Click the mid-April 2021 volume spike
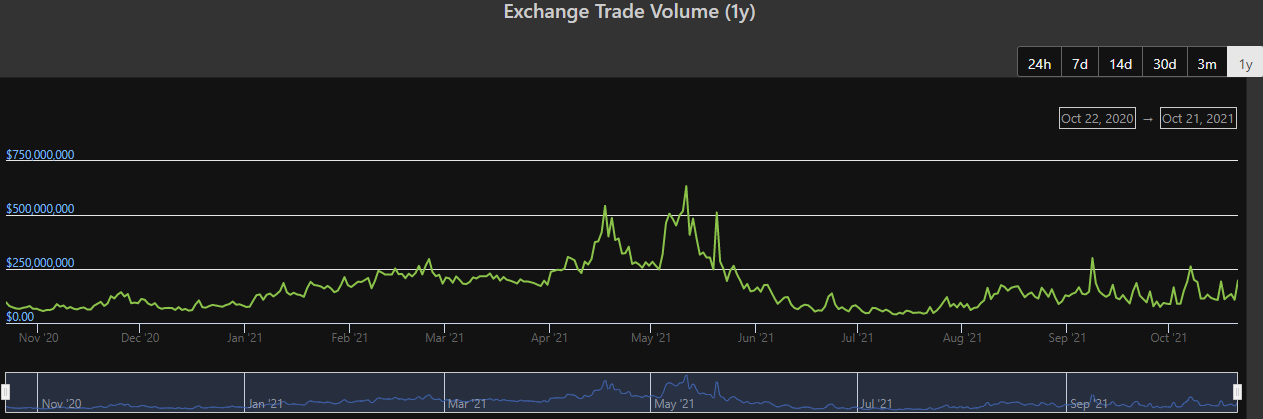Viewport: 1263px width, 419px height. (605, 206)
